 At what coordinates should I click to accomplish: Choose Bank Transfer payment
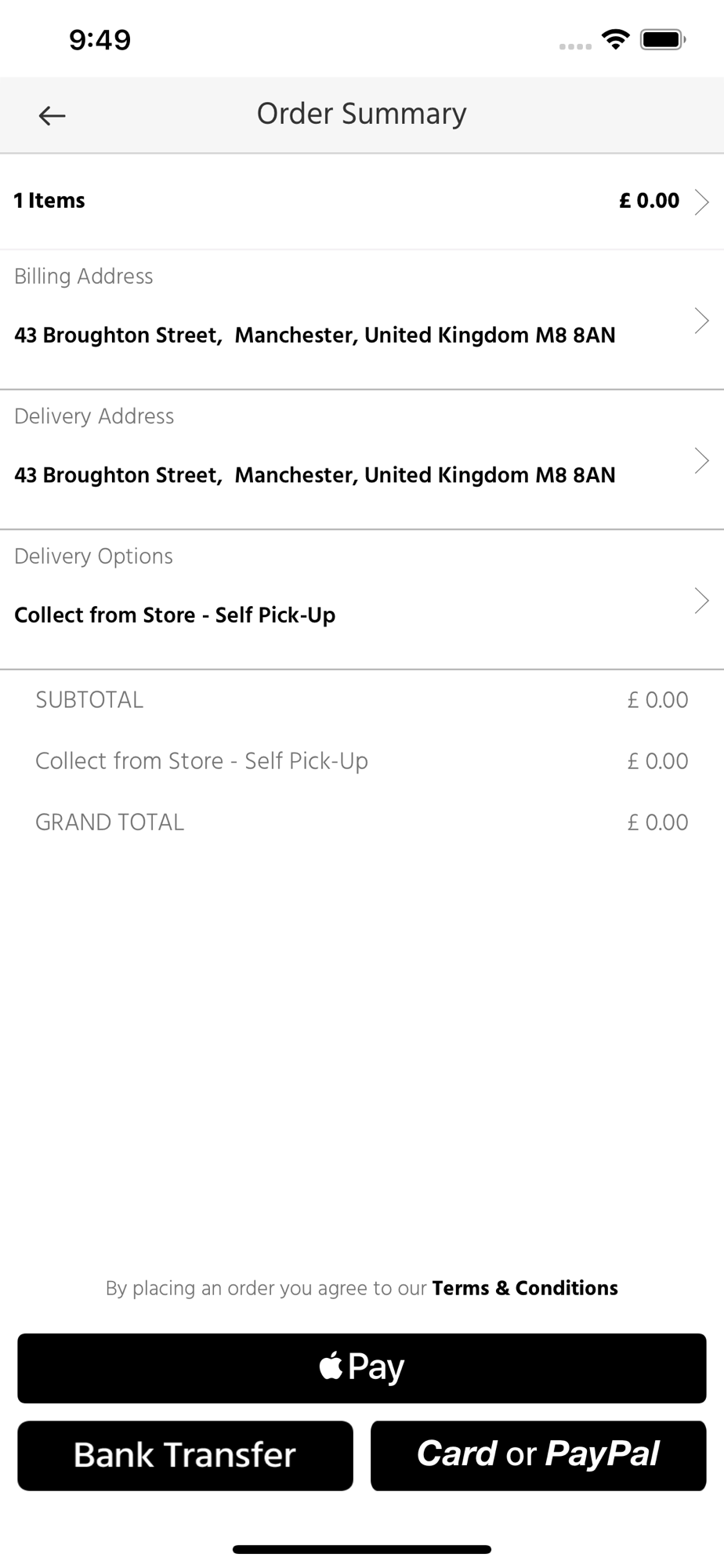pos(185,1456)
